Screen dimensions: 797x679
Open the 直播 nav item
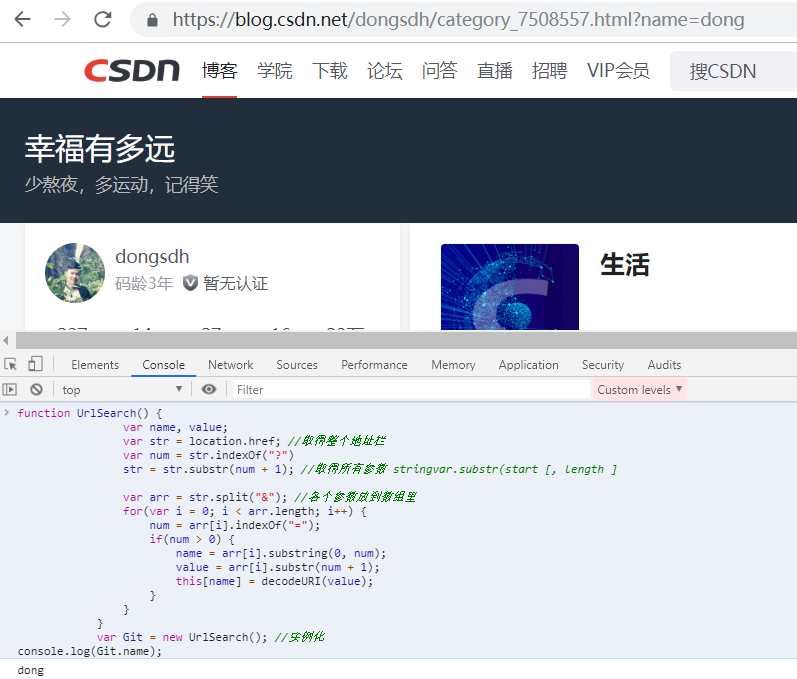point(495,71)
